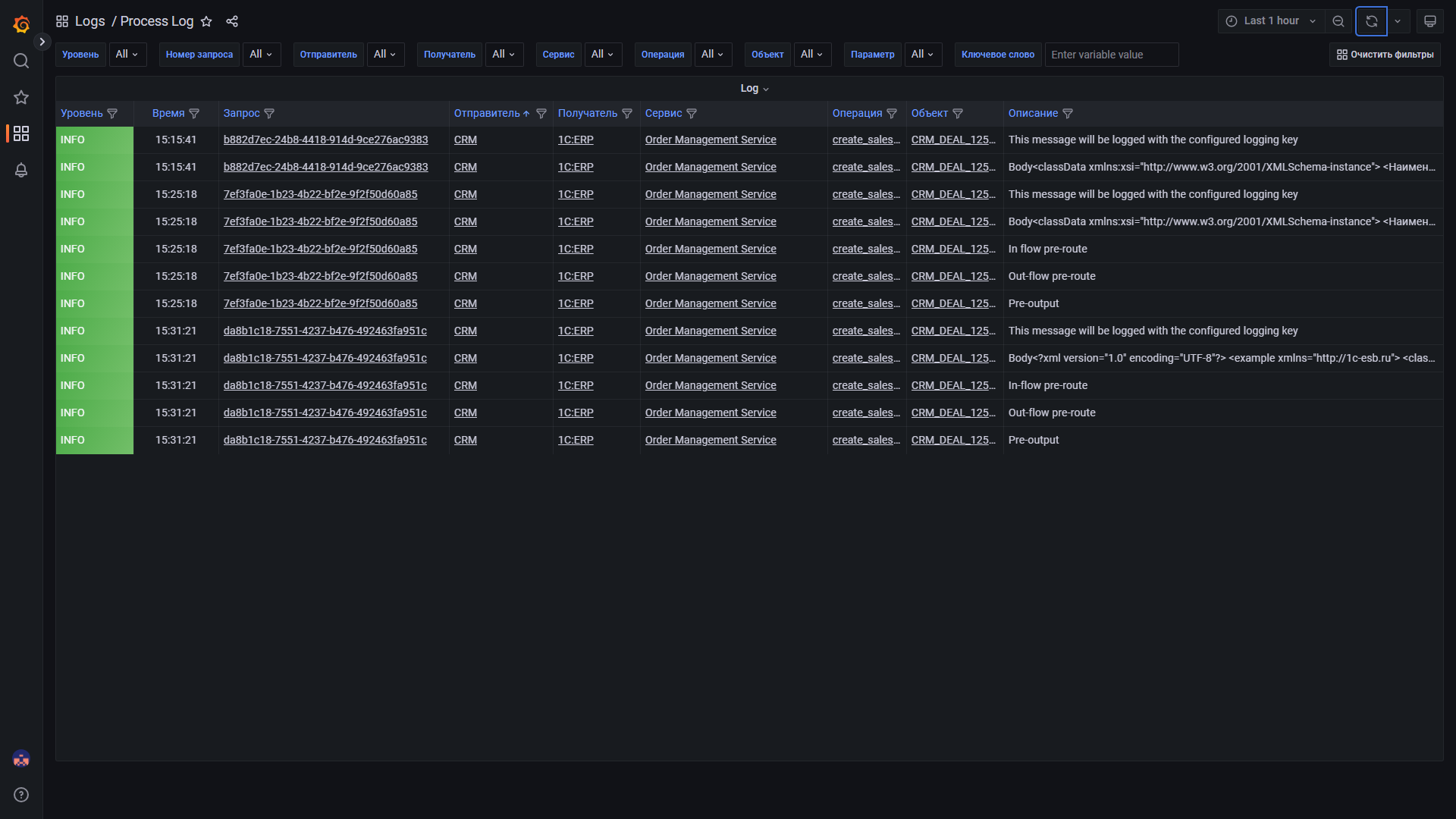Cycle view mode monitor icon

pyautogui.click(x=1430, y=21)
